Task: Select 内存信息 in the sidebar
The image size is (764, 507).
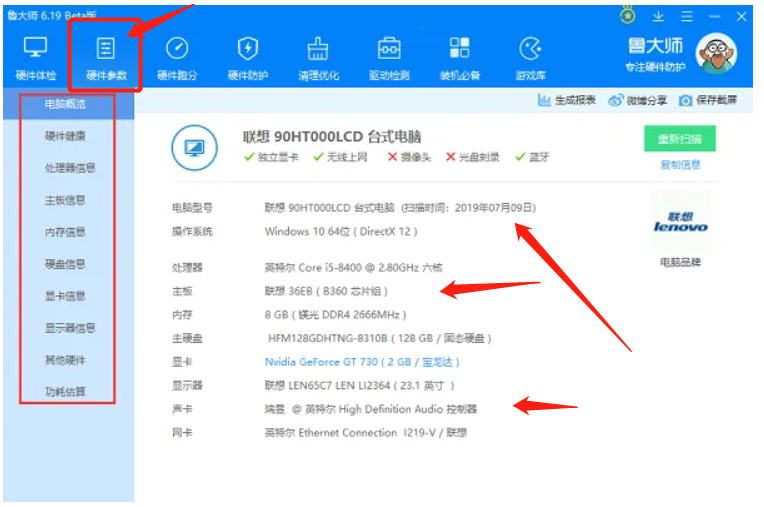Action: pyautogui.click(x=65, y=232)
